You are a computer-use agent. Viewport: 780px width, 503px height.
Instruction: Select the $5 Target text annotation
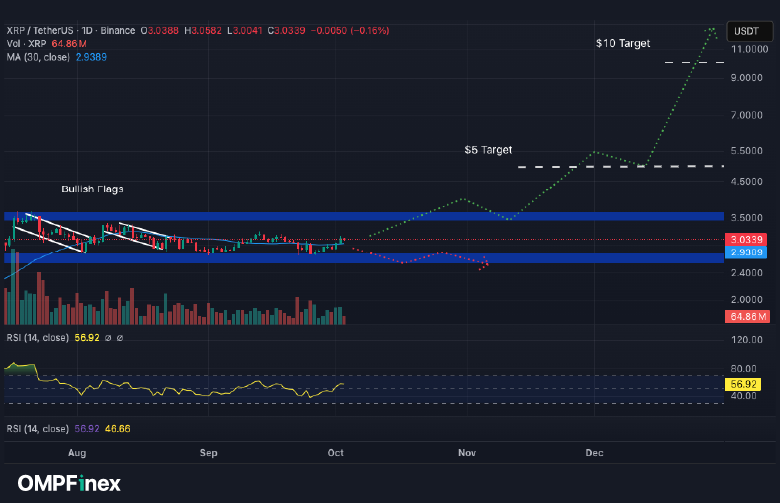(x=488, y=150)
